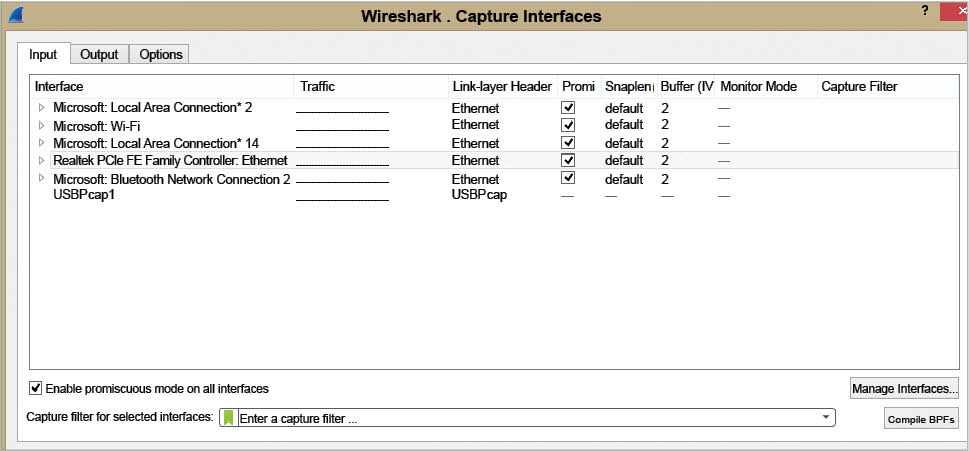The width and height of the screenshot is (969, 451).
Task: Click the Manage Interfaces button
Action: [x=904, y=387]
